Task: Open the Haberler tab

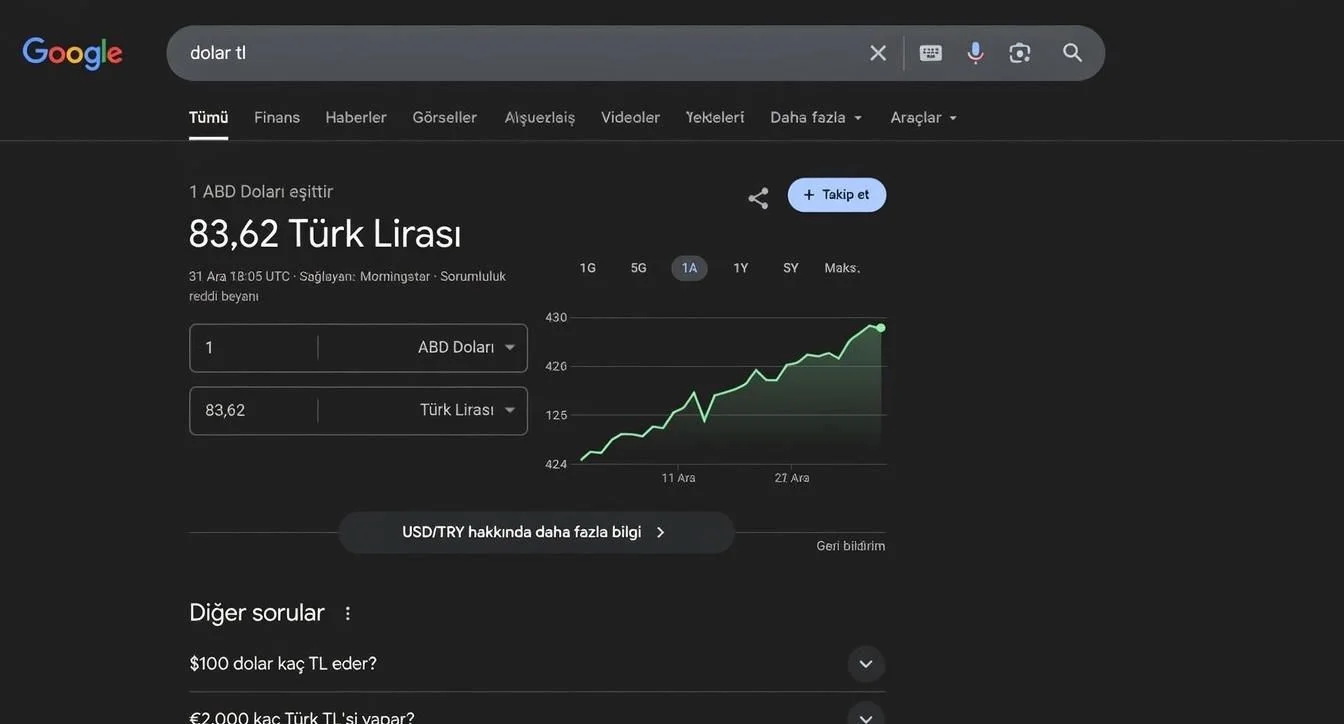Action: pyautogui.click(x=356, y=117)
